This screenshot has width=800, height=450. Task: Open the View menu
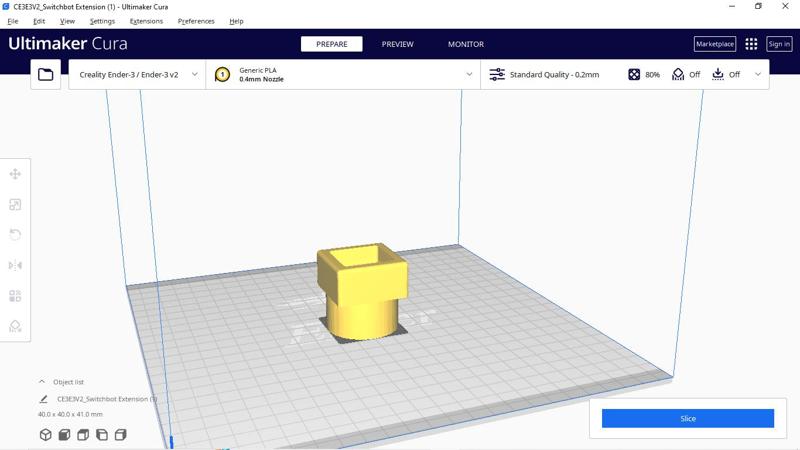pyautogui.click(x=67, y=21)
